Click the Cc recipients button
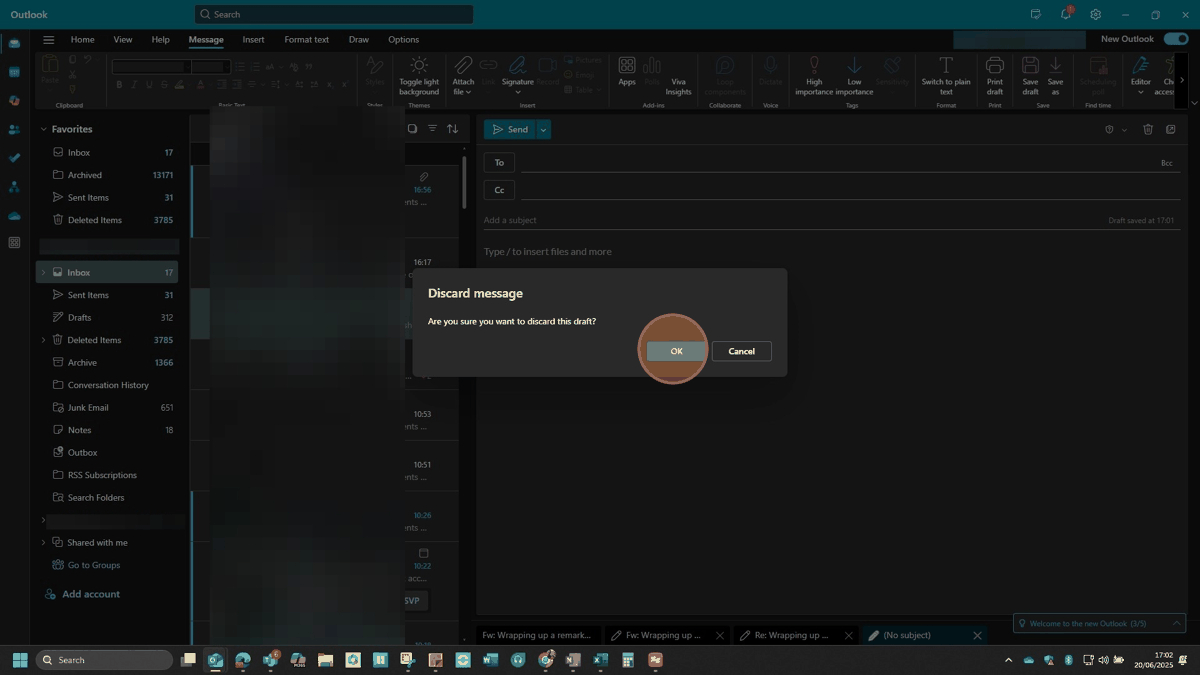 click(x=499, y=190)
